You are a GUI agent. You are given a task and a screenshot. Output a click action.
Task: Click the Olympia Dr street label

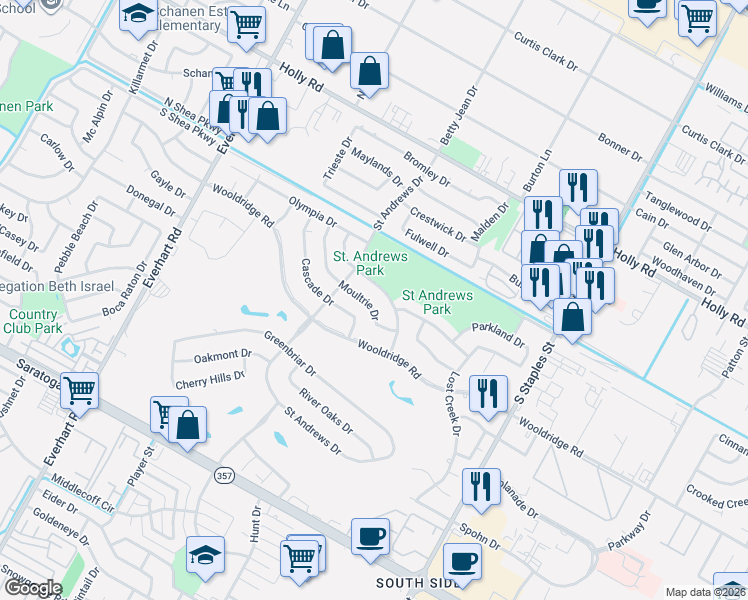[x=313, y=212]
